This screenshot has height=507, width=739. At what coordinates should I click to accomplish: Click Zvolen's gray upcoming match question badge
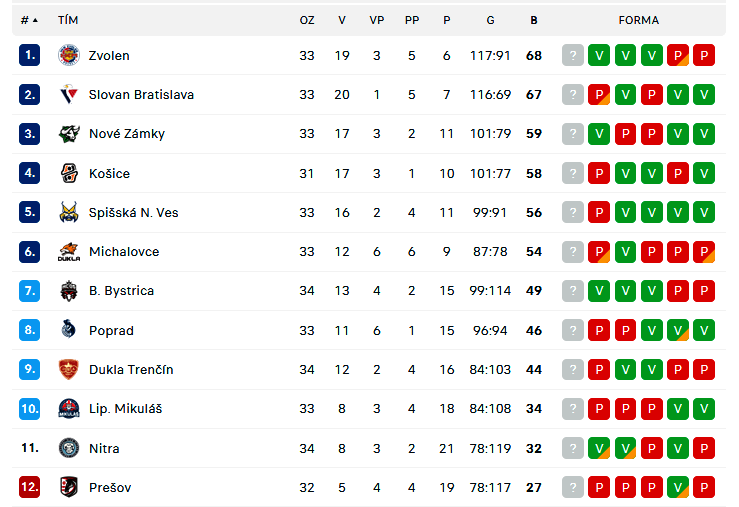(573, 55)
